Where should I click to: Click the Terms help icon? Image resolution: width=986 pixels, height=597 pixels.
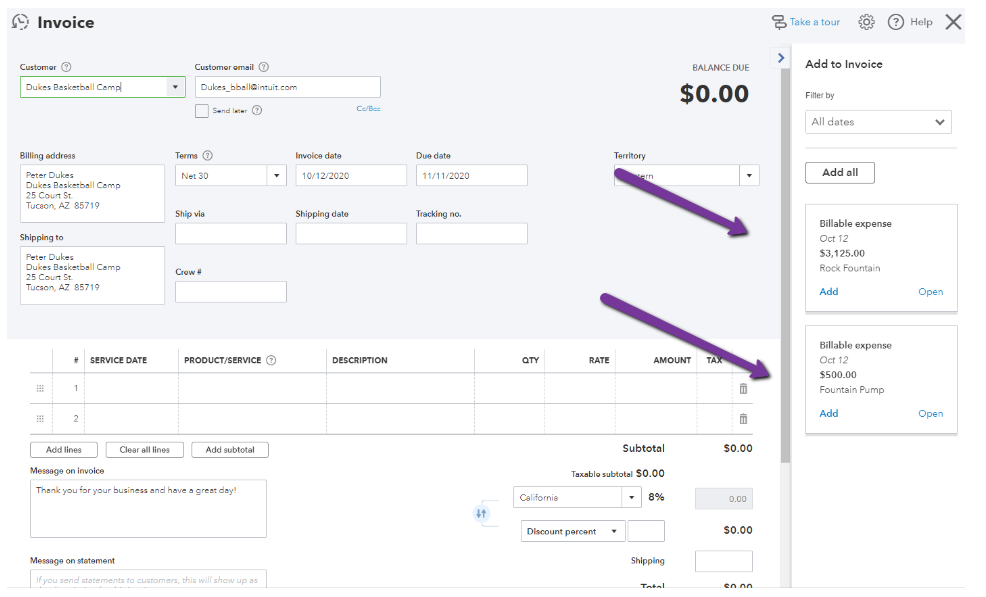click(x=207, y=156)
